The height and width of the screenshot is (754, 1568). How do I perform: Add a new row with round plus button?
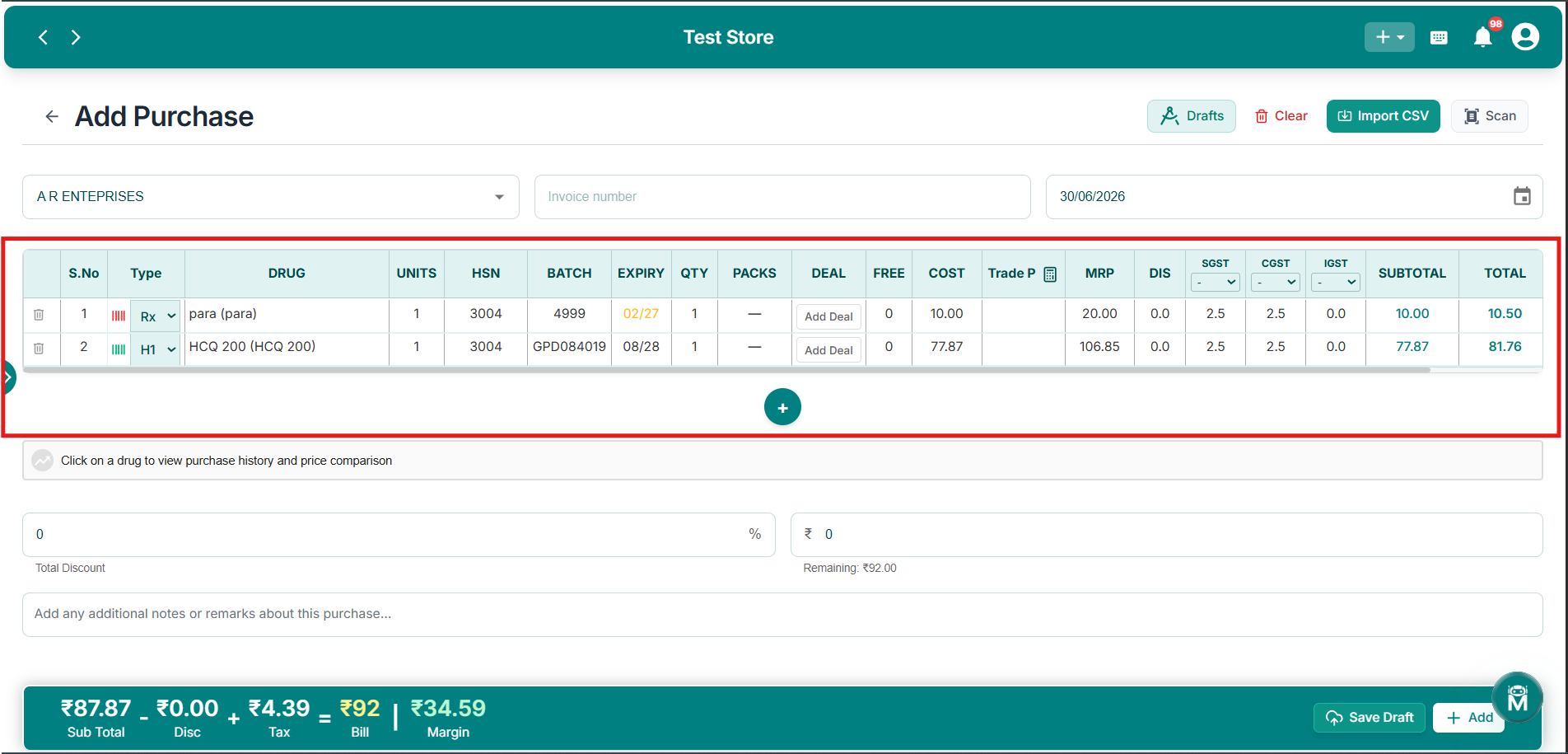(782, 407)
